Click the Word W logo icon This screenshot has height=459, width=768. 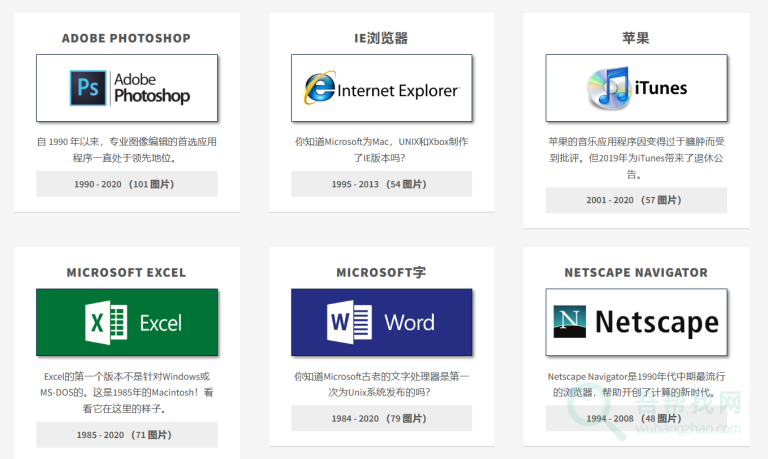(x=349, y=322)
